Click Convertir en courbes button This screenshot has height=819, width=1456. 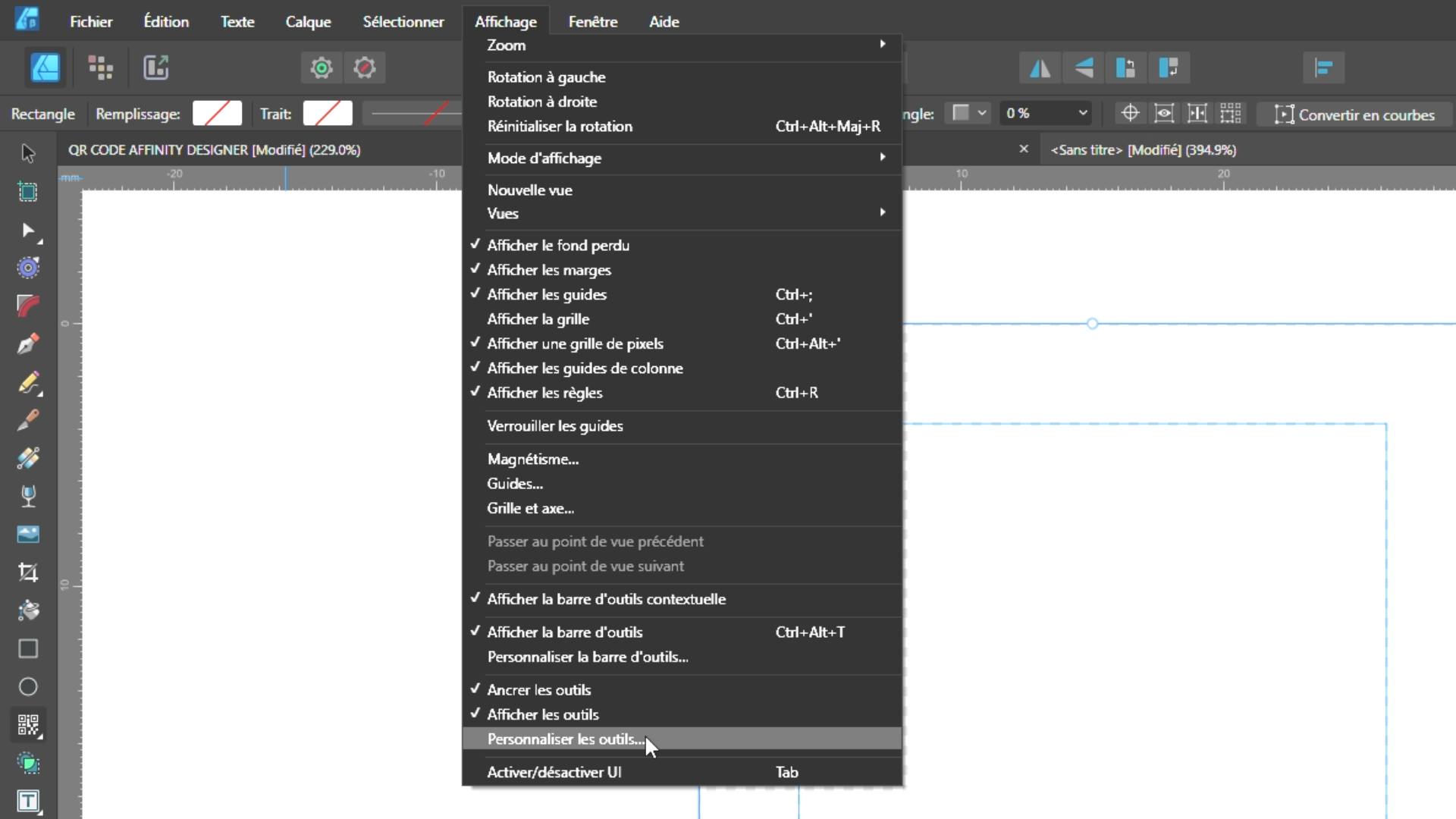pos(1355,115)
